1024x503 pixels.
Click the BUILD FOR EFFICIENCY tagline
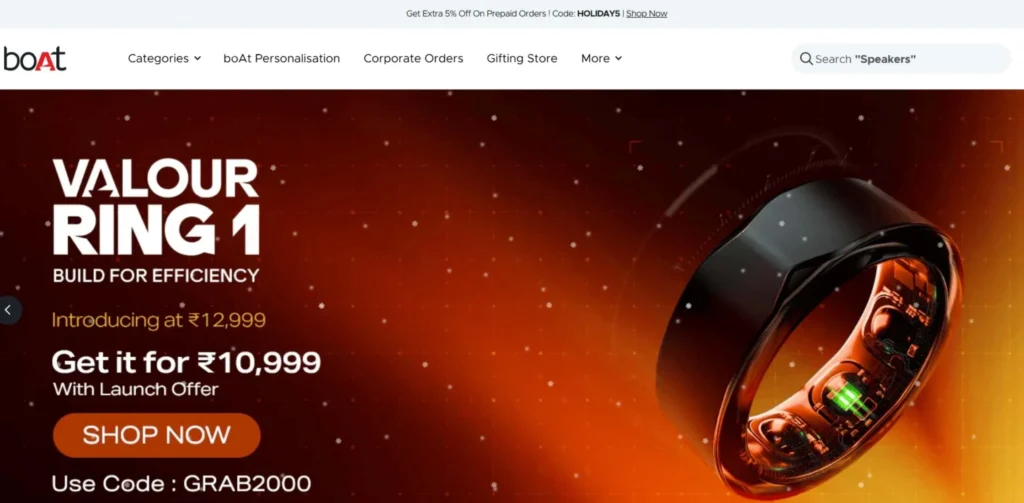click(156, 275)
